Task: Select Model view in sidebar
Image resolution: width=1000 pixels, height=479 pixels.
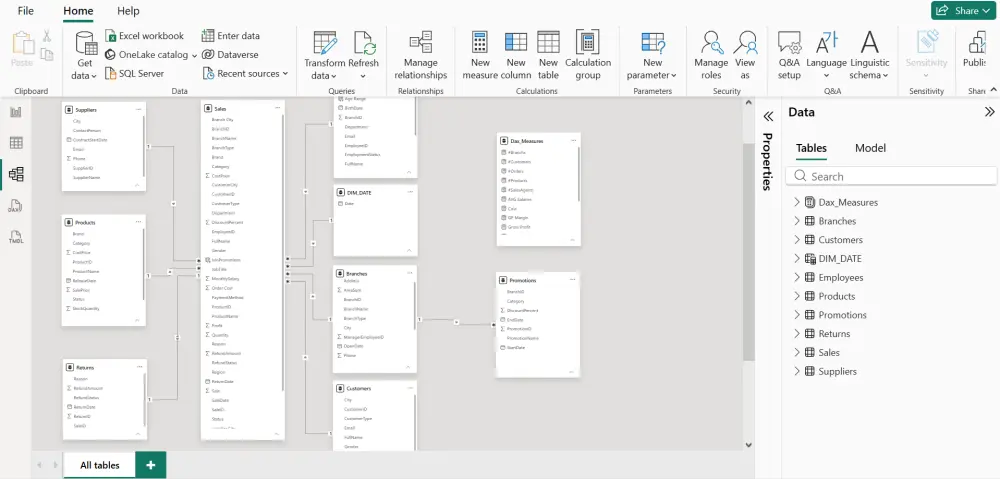Action: pos(16,174)
